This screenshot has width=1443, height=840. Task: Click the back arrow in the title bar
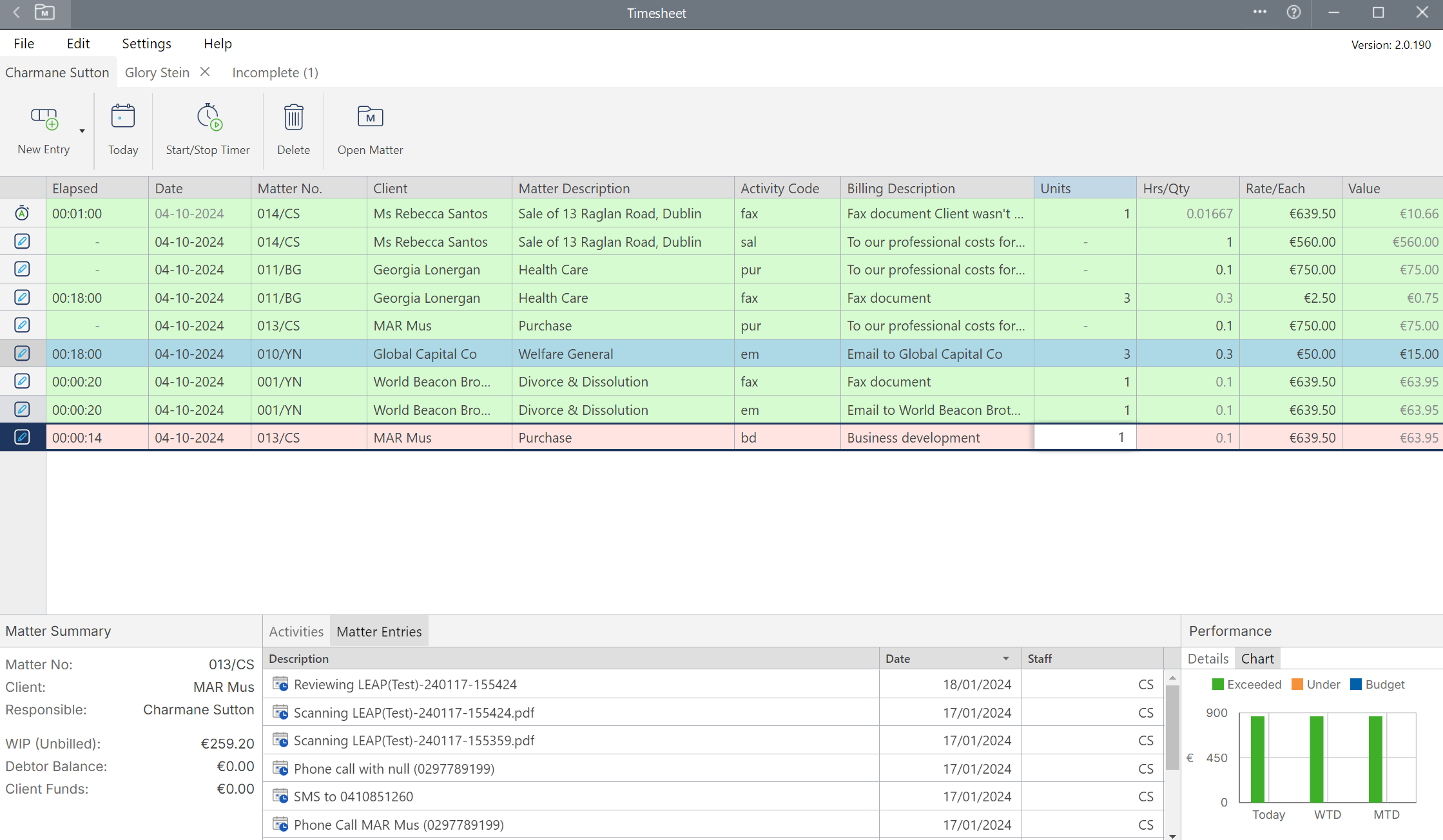pyautogui.click(x=15, y=13)
